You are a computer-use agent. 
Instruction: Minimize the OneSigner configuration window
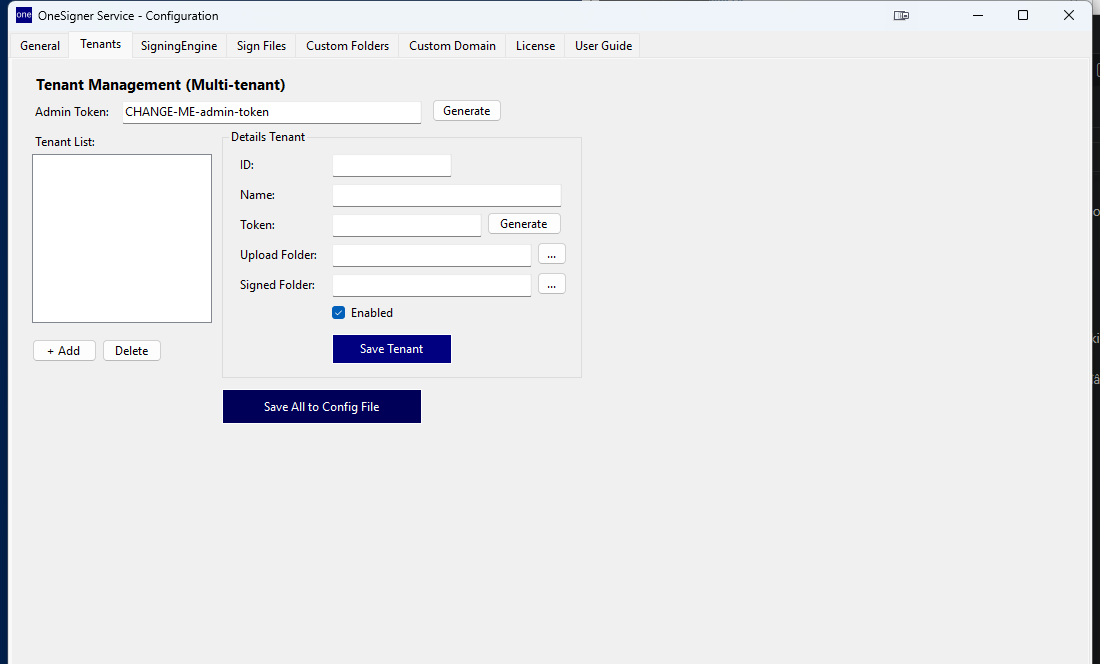point(978,15)
